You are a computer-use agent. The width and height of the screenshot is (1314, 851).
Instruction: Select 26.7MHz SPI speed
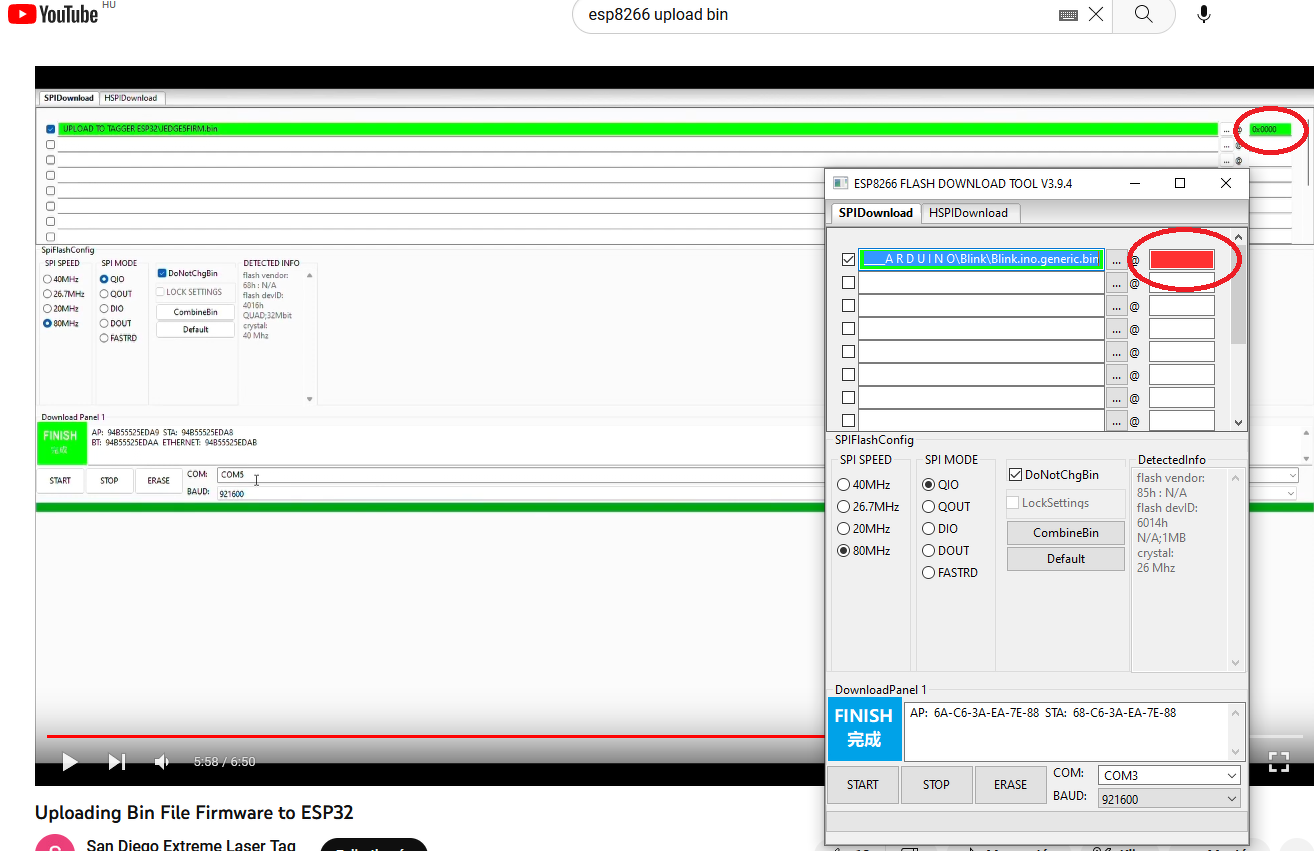click(868, 507)
